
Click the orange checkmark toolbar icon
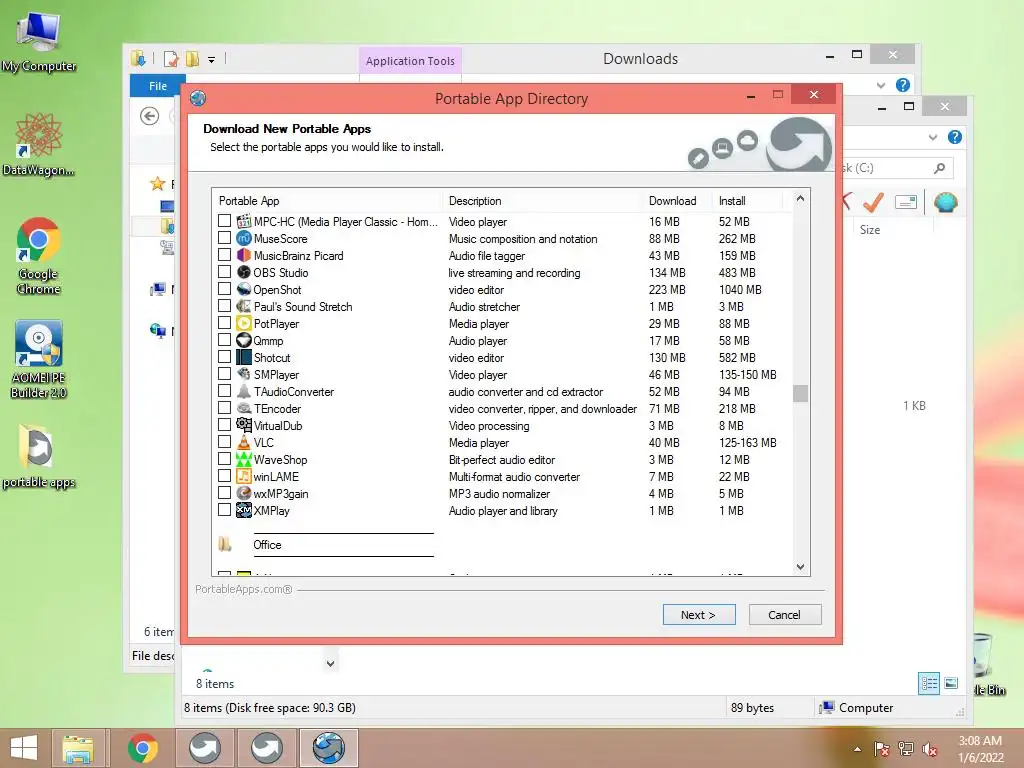[x=873, y=202]
